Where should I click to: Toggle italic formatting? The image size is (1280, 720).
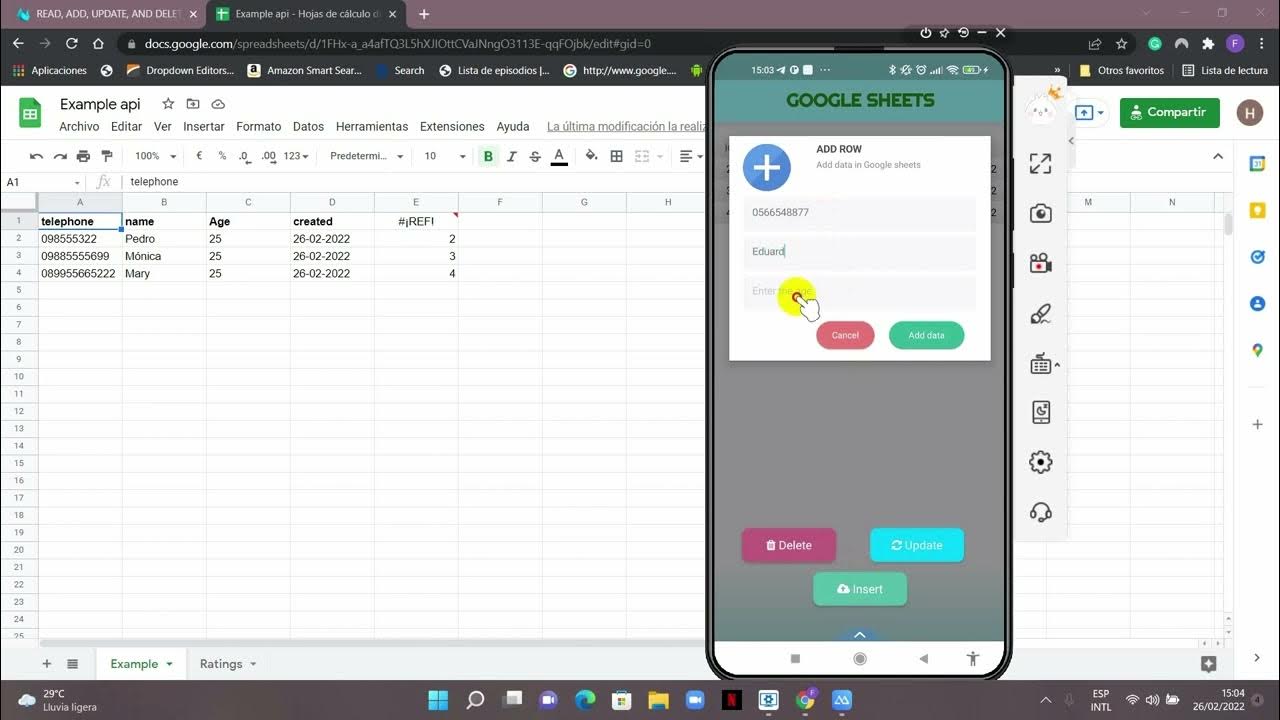coord(512,156)
